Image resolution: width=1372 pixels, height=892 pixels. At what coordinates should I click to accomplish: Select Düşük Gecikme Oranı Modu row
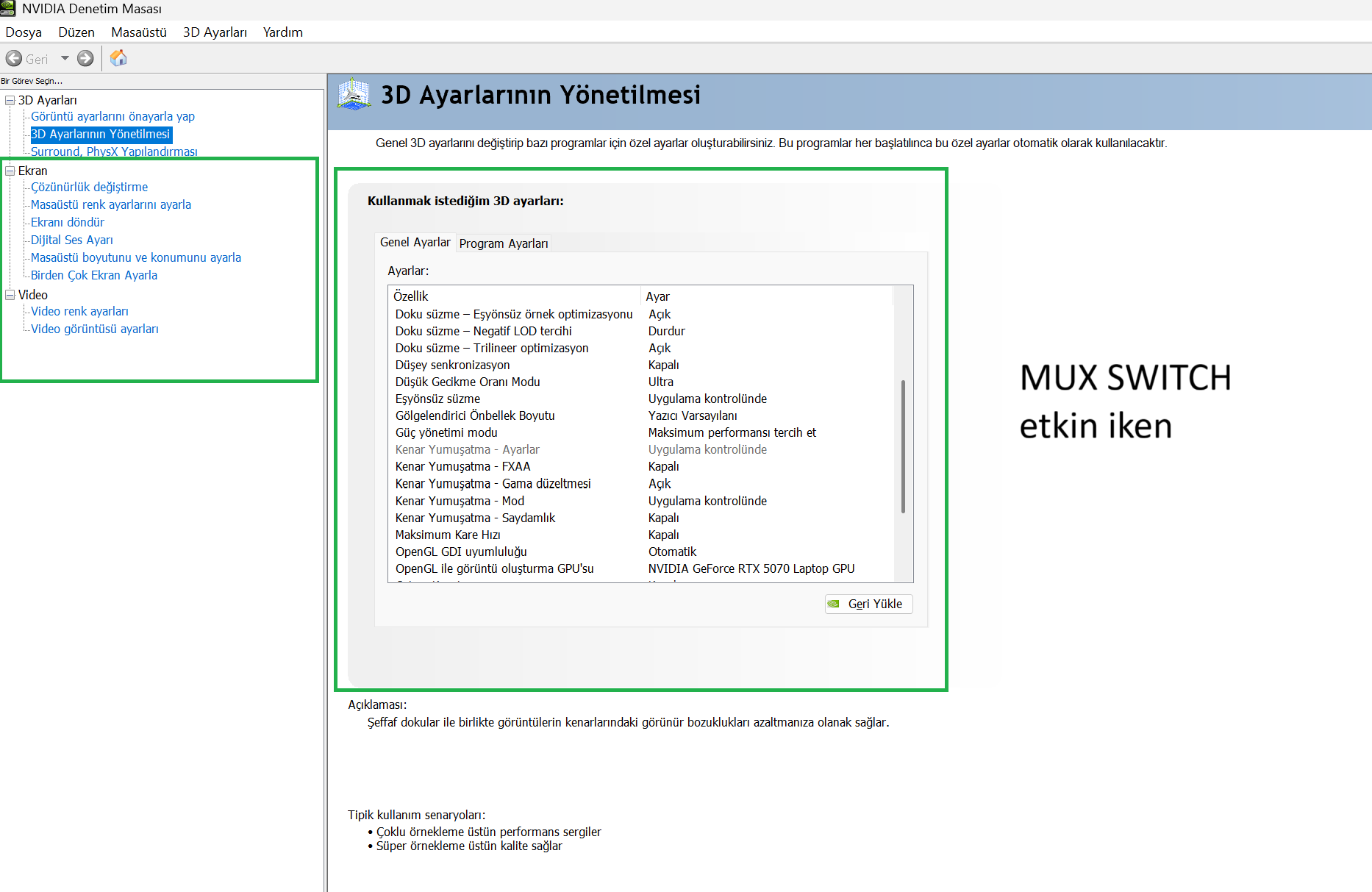click(641, 382)
